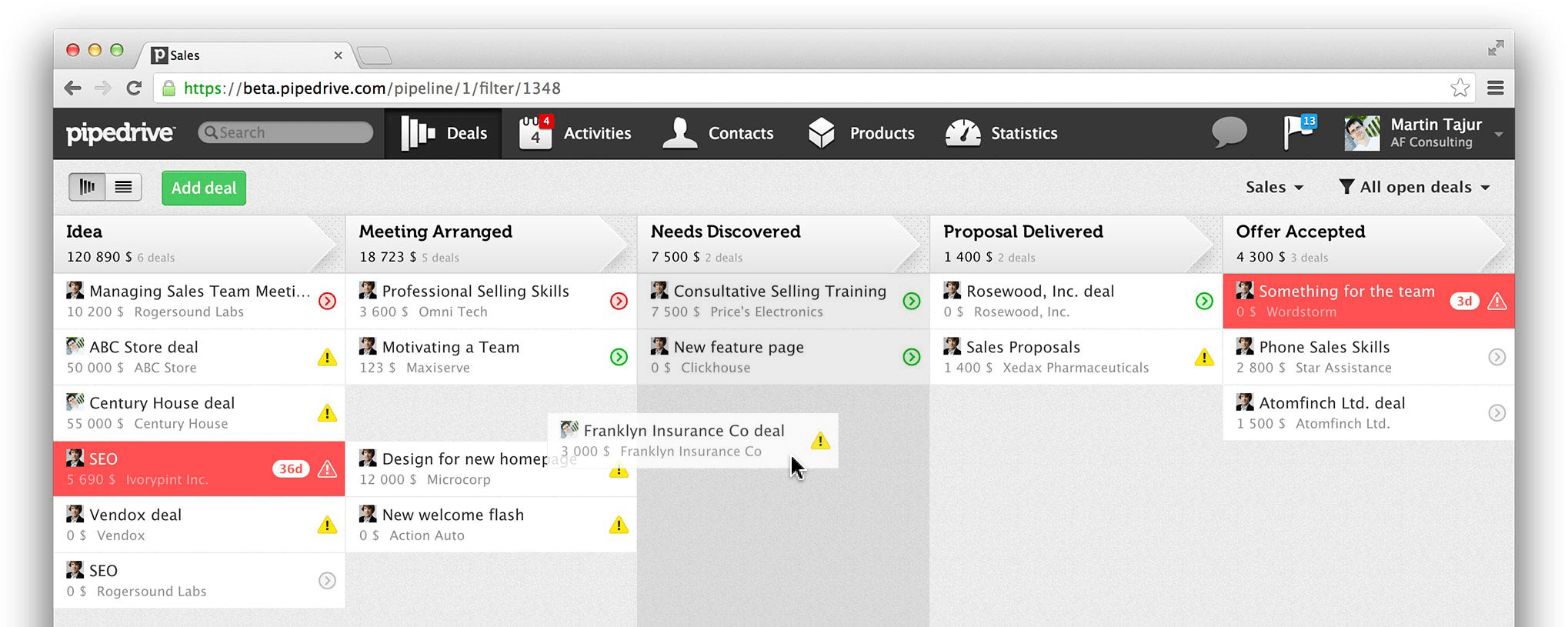The height and width of the screenshot is (627, 1568).
Task: Enter fullscreen with the expand arrows icon
Action: click(x=1496, y=48)
